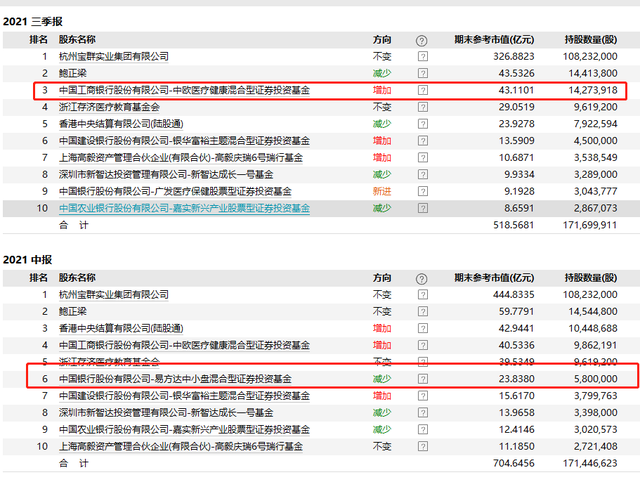Viewport: 640px width, 482px height.
Task: Click 股东名称 column header in 中报 table
Action: [x=77, y=278]
